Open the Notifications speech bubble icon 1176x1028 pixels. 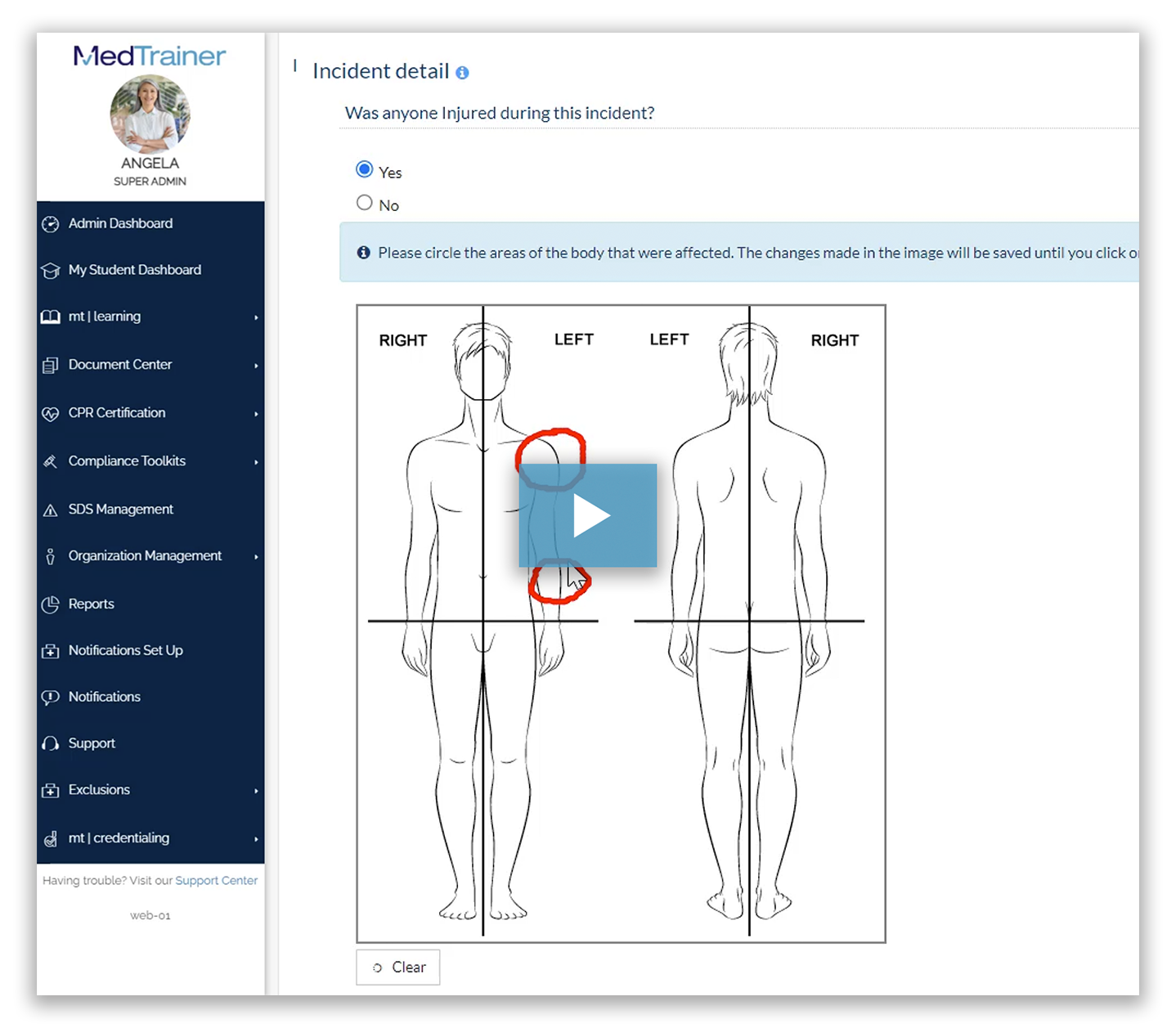point(51,697)
